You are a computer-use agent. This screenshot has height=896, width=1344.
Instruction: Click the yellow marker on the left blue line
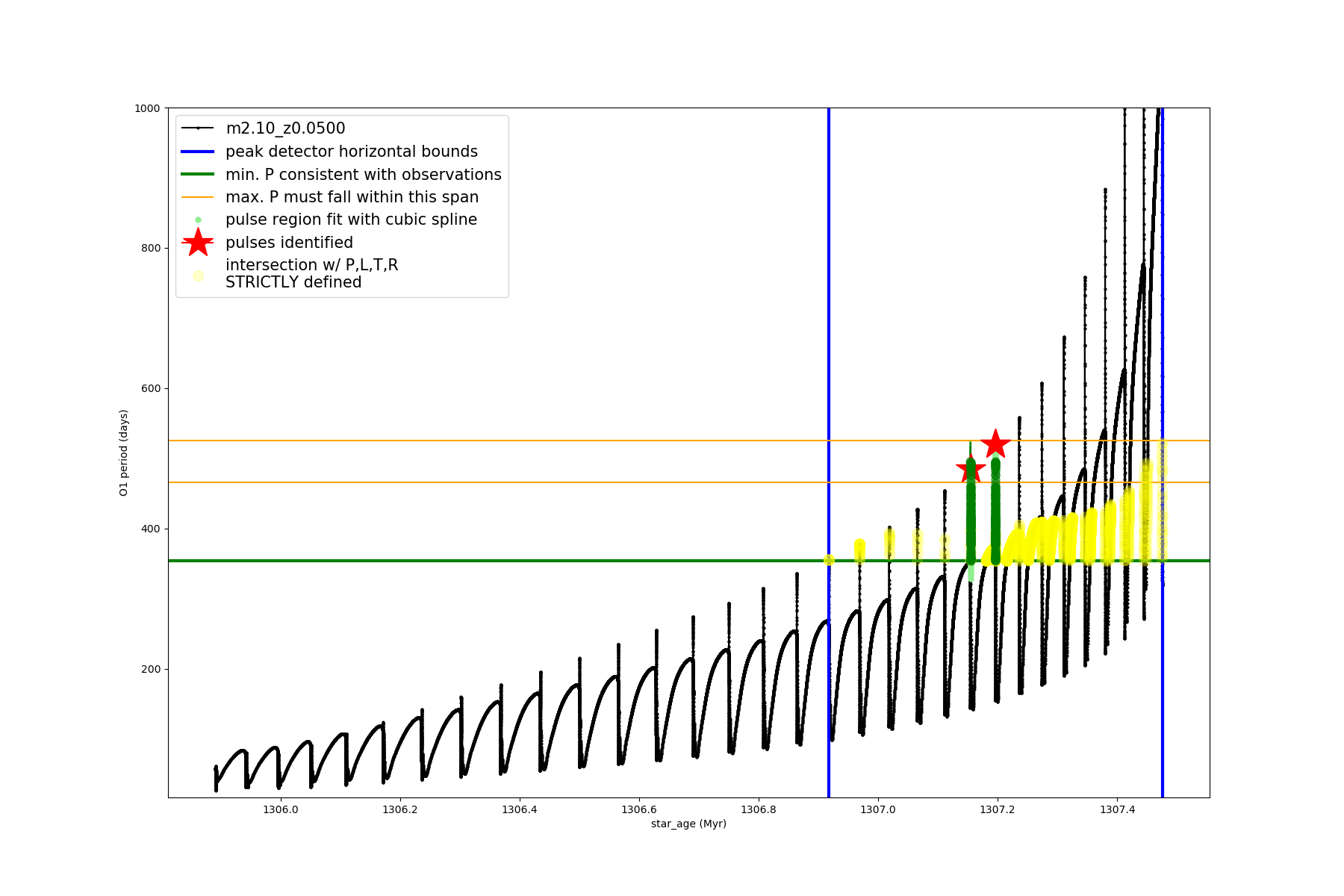[x=829, y=560]
